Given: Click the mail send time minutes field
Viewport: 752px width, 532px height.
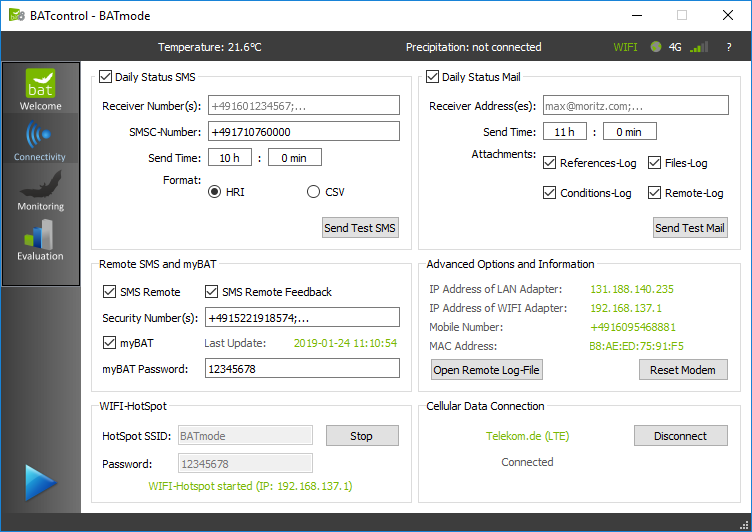Looking at the screenshot, I should (x=629, y=132).
